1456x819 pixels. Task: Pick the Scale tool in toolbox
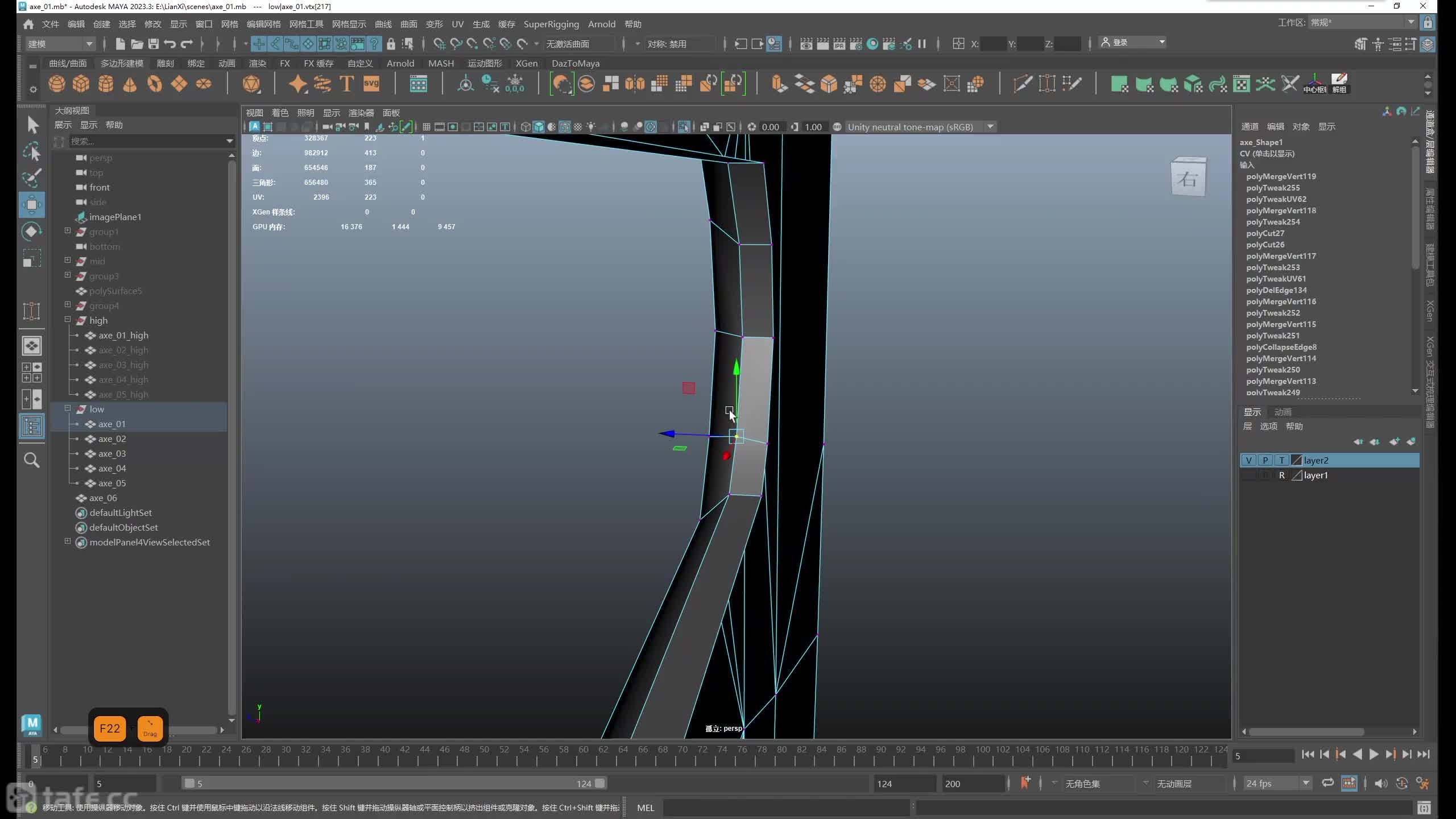point(32,258)
